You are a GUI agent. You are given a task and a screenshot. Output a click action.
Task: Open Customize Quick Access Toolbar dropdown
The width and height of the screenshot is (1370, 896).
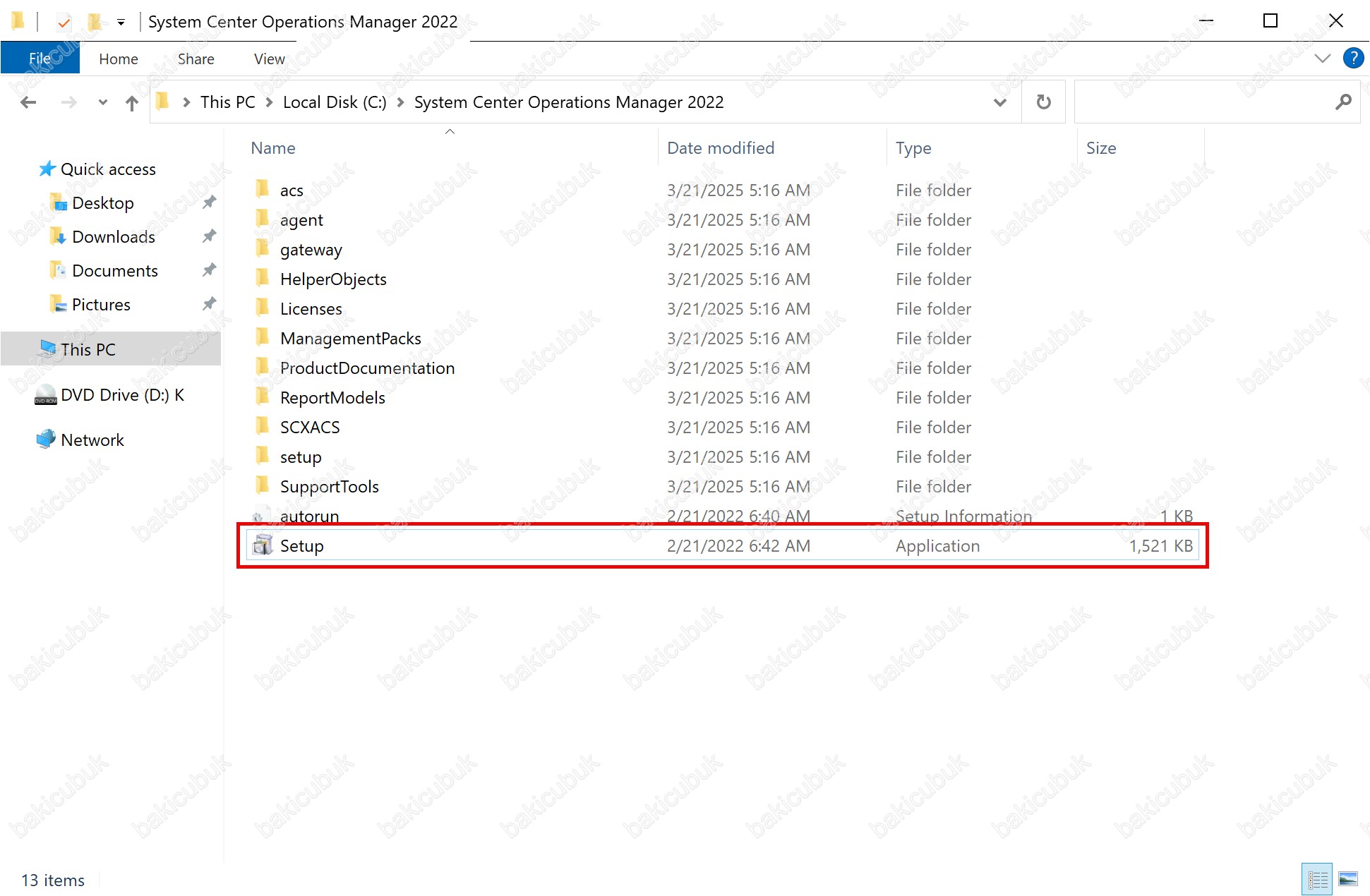121,23
